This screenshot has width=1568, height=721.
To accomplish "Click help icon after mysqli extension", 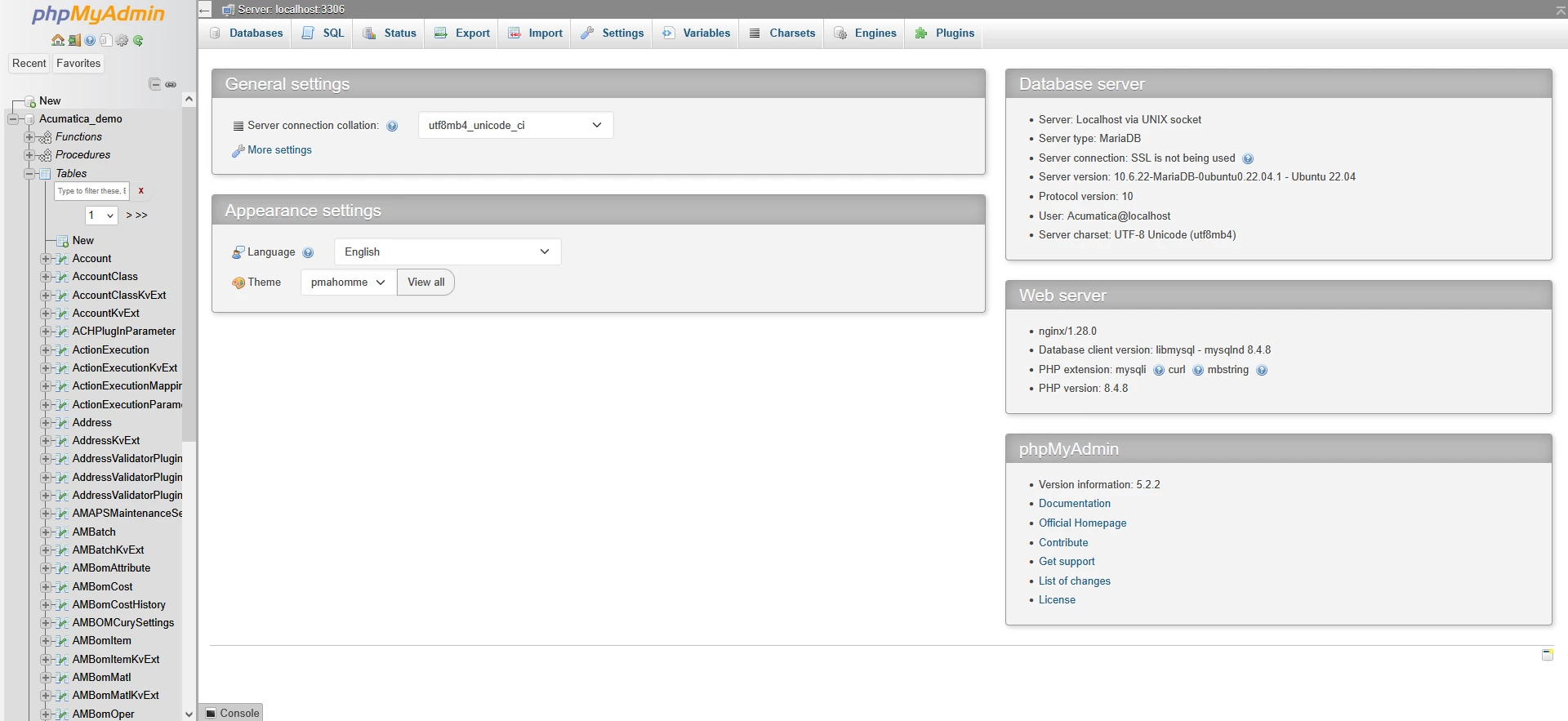I will point(1159,370).
